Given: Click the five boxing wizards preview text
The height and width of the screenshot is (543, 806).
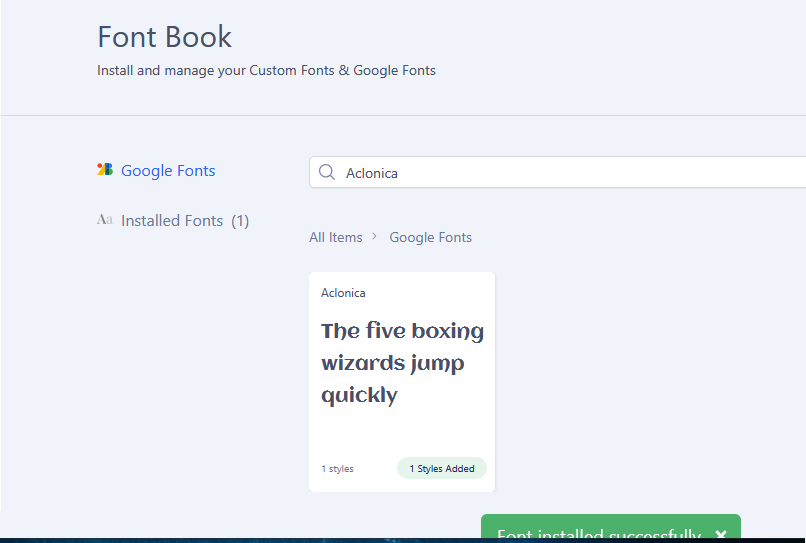Looking at the screenshot, I should (x=402, y=363).
